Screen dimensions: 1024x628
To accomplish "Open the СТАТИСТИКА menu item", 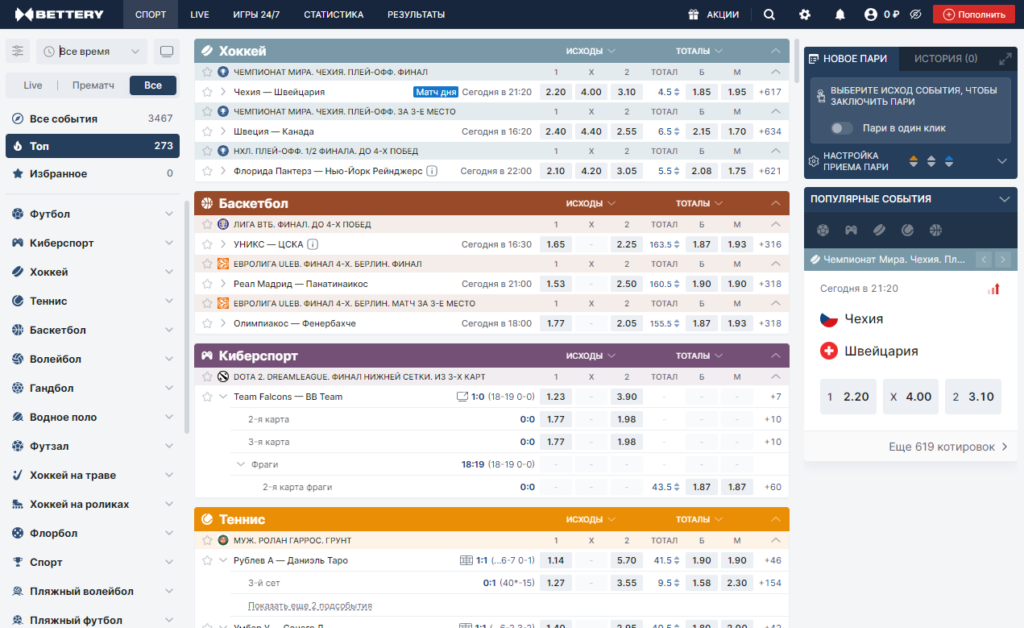I will (x=333, y=14).
